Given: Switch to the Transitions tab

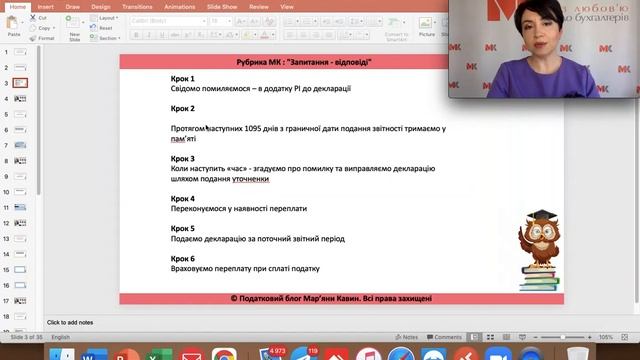Looking at the screenshot, I should tap(137, 7).
